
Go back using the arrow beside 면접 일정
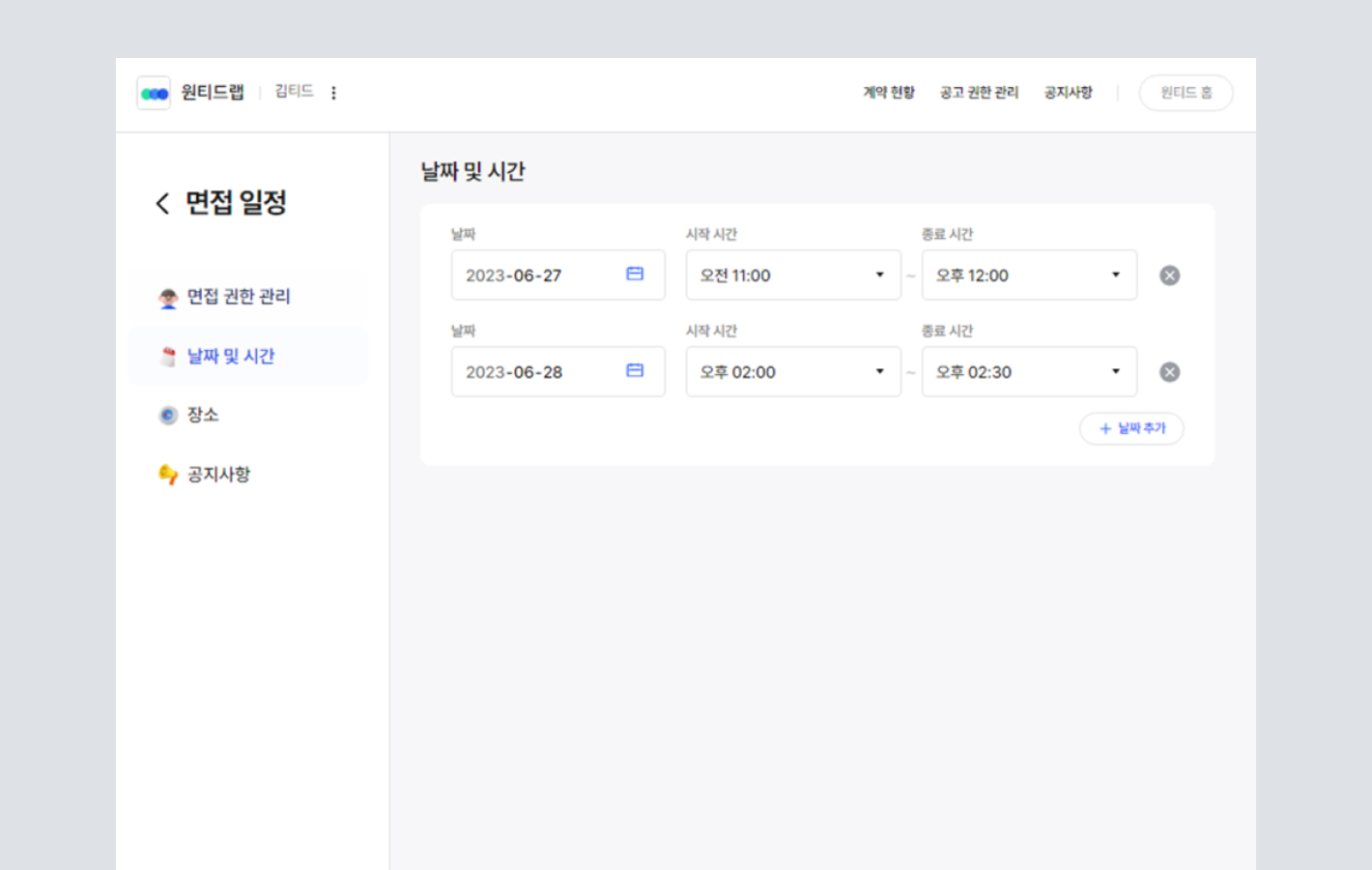(162, 203)
